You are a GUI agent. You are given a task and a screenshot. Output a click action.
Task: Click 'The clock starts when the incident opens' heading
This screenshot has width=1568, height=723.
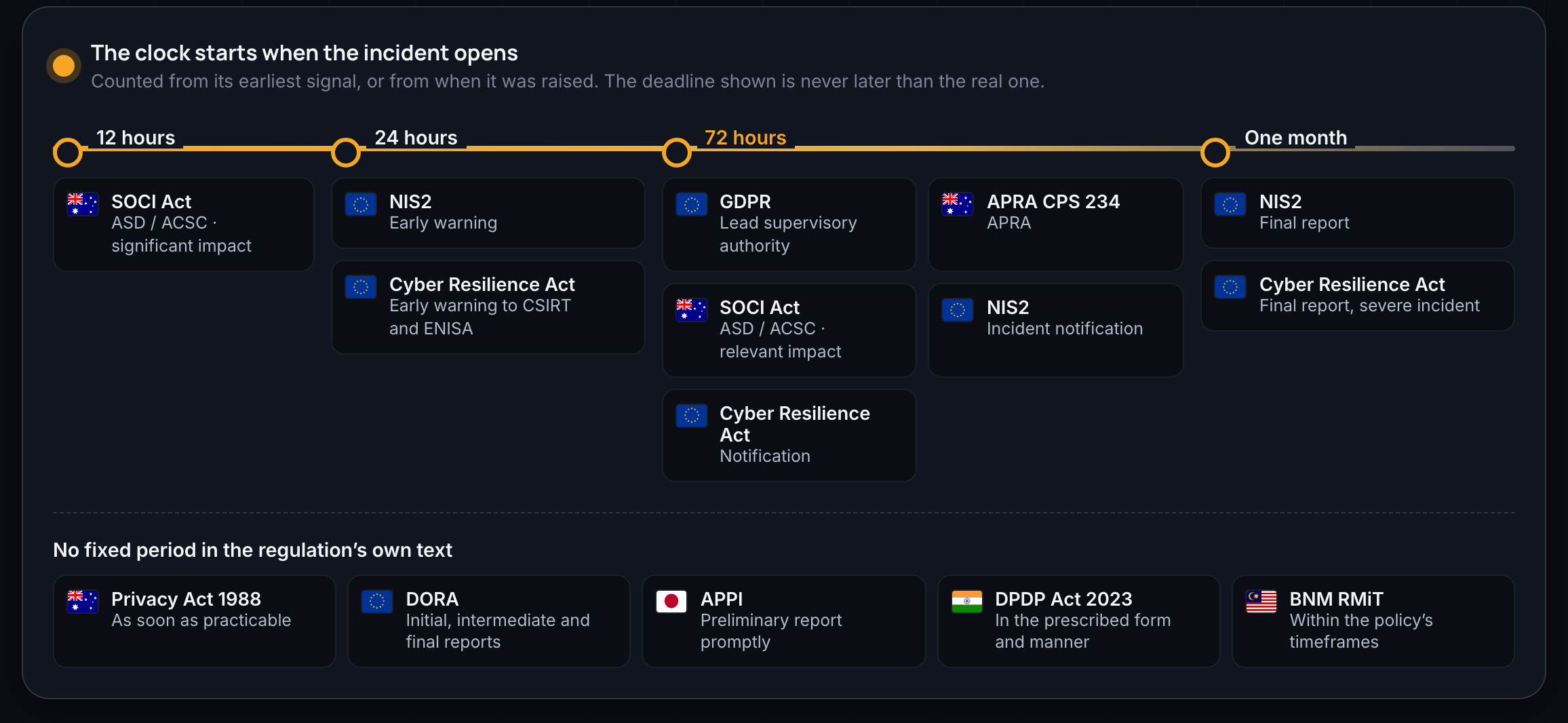point(305,53)
